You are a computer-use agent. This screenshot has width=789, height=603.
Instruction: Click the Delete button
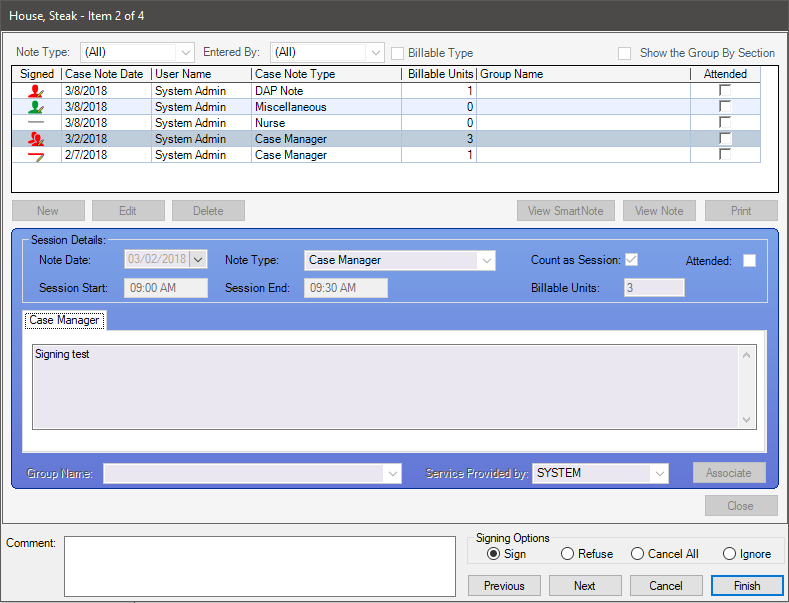[x=208, y=211]
